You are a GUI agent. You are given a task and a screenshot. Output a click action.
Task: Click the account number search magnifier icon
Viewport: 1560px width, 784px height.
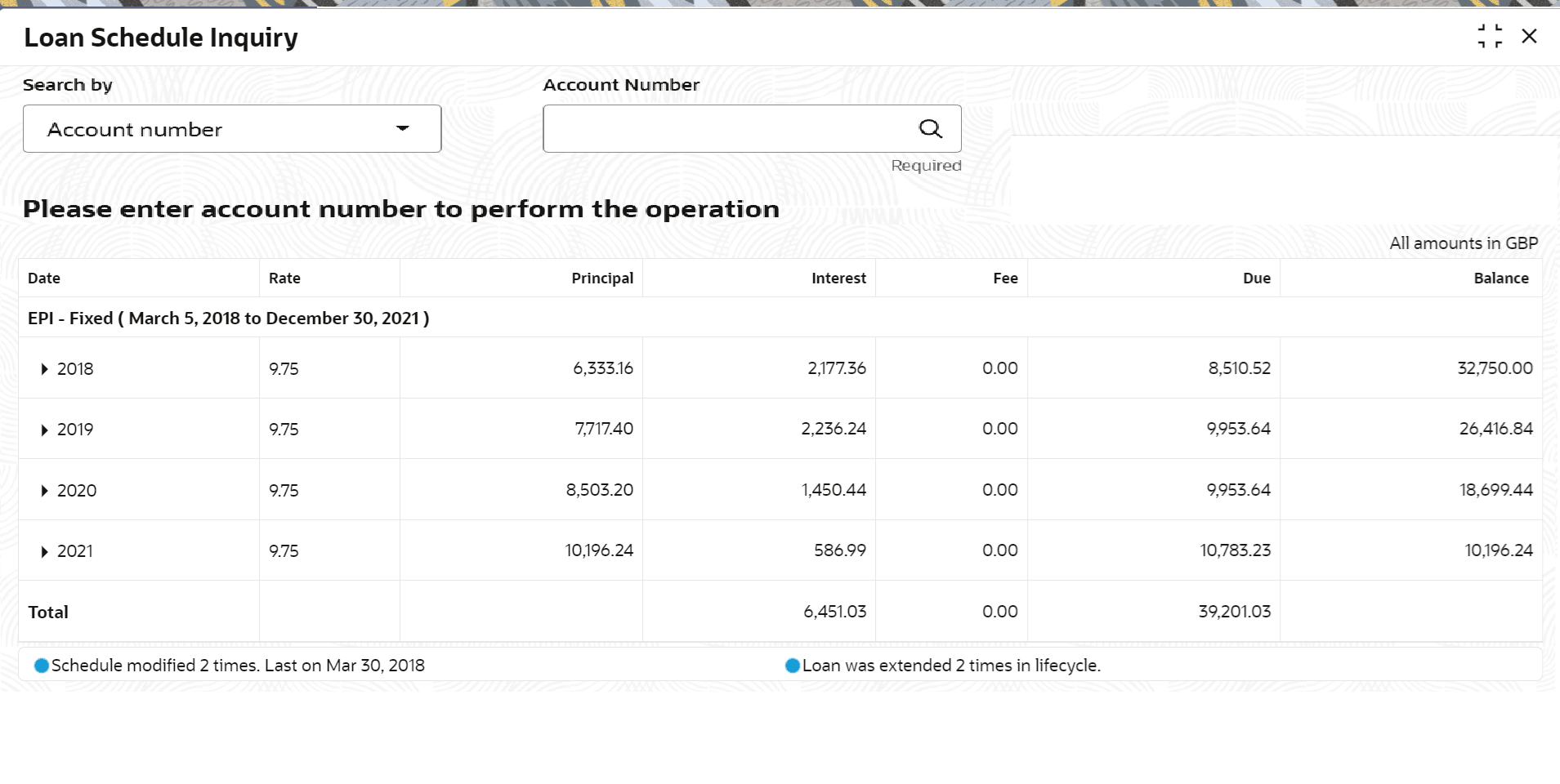click(x=930, y=128)
